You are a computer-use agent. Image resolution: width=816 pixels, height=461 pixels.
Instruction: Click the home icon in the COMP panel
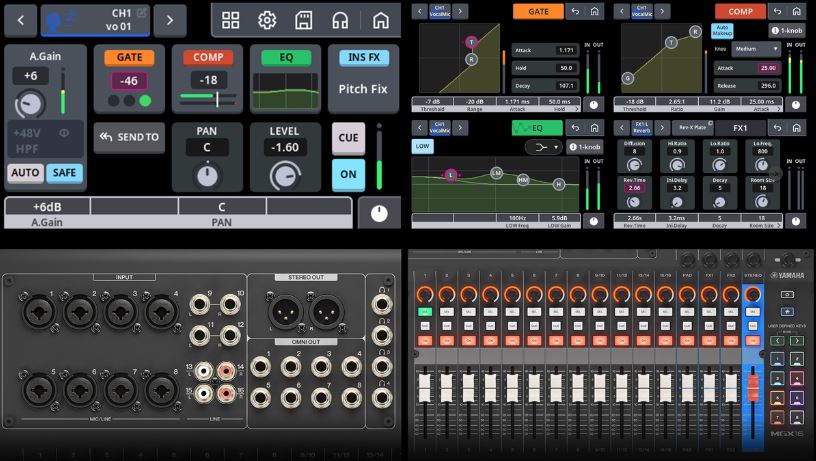[796, 11]
